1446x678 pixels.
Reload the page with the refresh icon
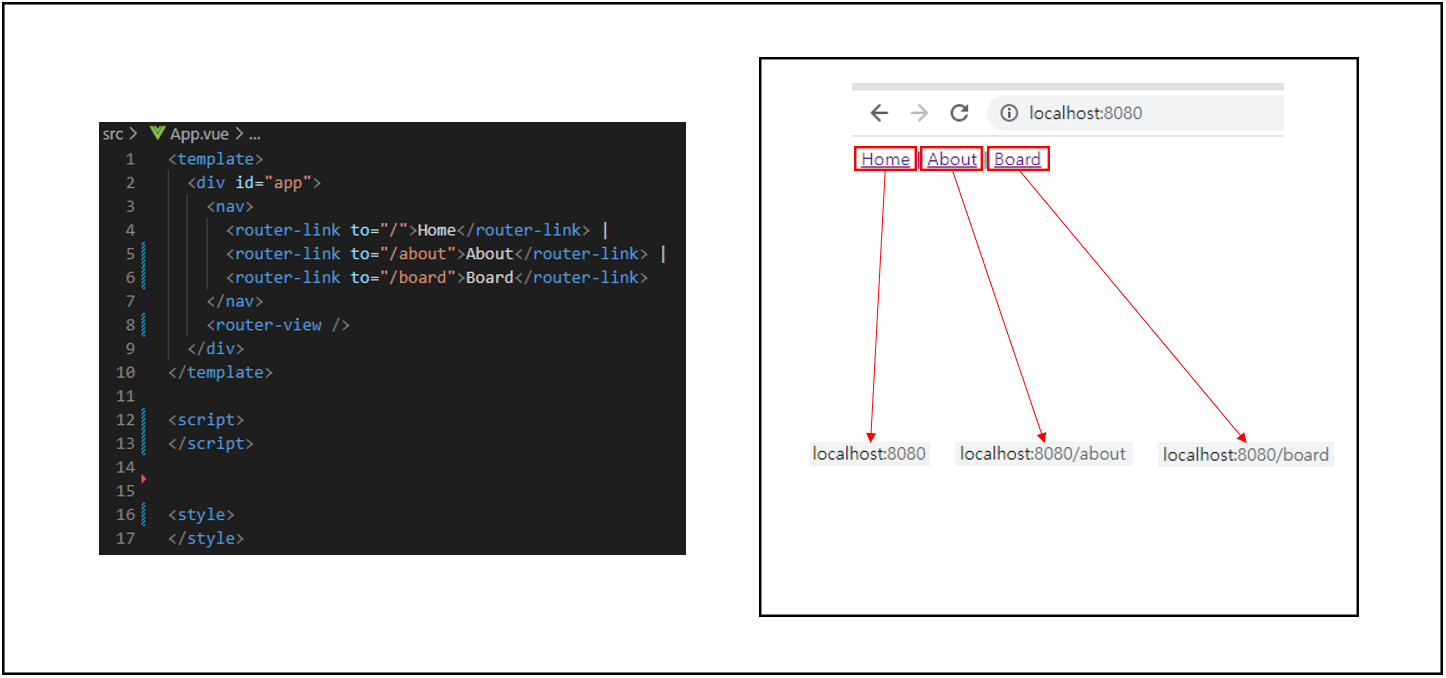click(959, 113)
